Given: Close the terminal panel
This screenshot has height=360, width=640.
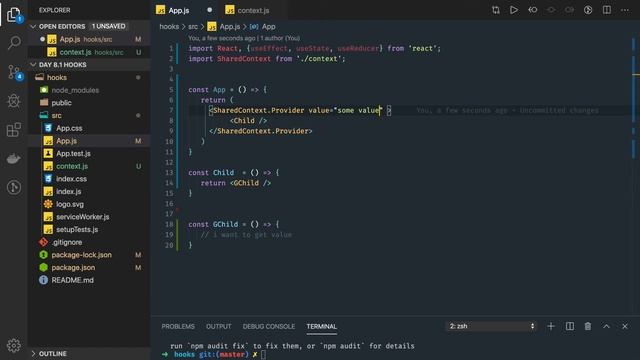Looking at the screenshot, I should coord(624,326).
